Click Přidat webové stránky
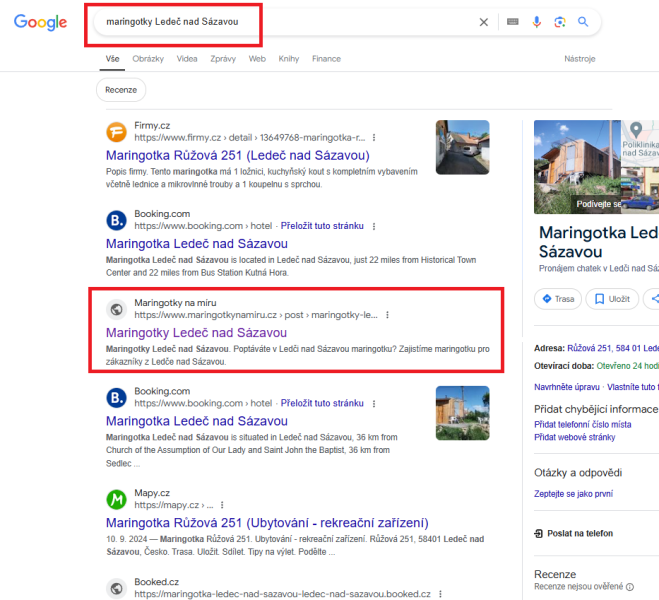The image size is (659, 600). point(575,437)
